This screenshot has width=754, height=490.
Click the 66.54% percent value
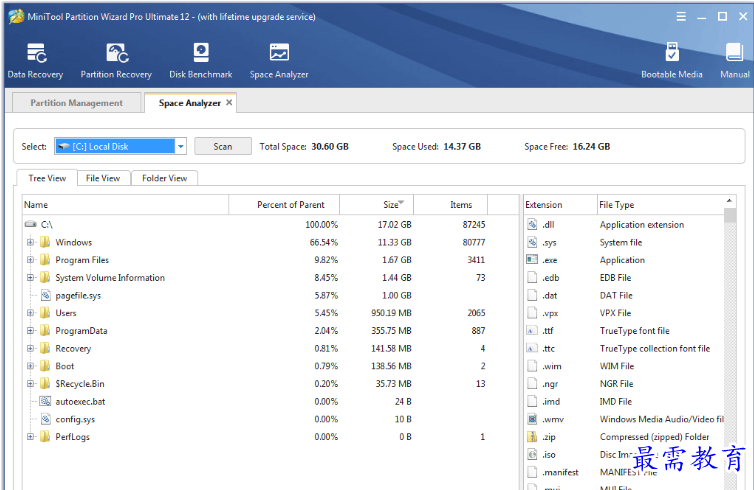324,242
